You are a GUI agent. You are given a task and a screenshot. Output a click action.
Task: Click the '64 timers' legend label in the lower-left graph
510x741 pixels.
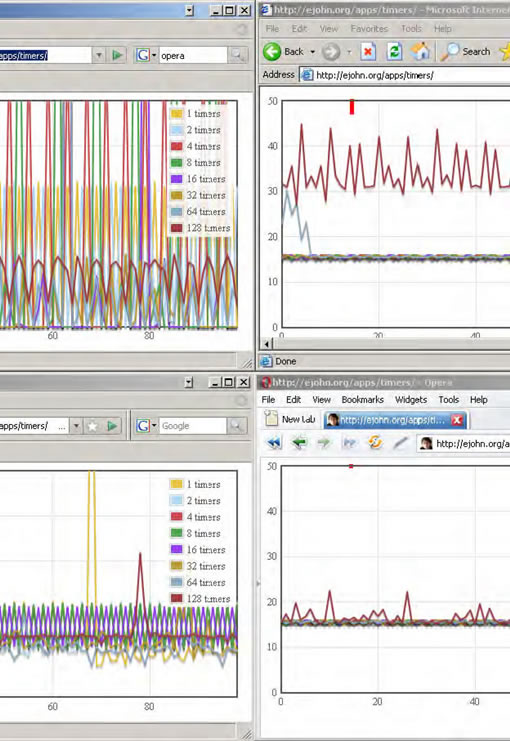pos(206,582)
